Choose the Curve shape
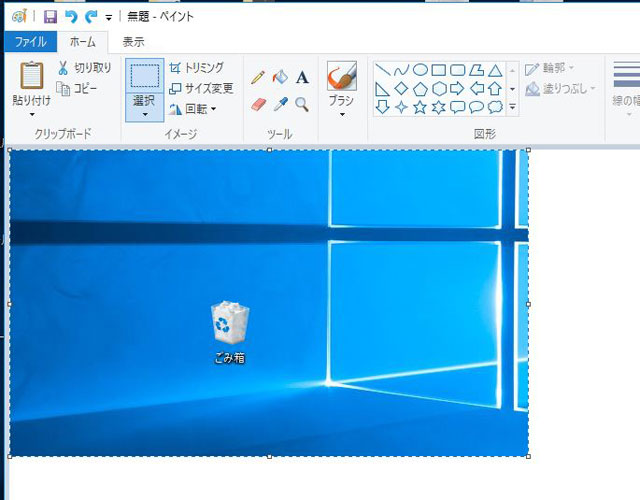Screen dimensions: 640x500 pyautogui.click(x=401, y=70)
